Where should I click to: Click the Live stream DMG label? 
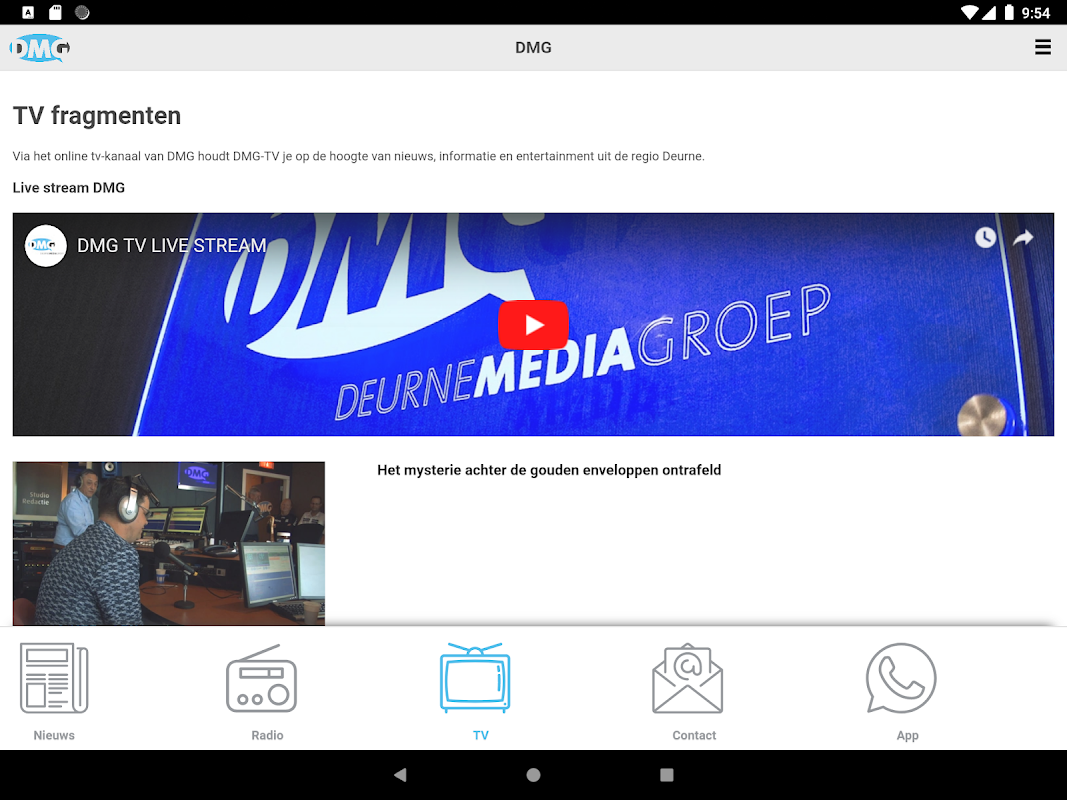click(69, 188)
